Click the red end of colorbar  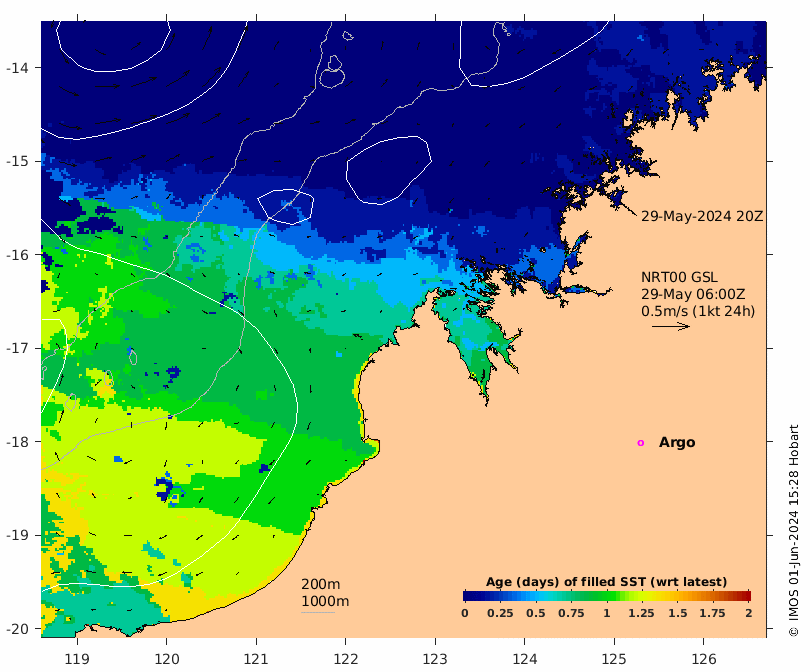pos(745,596)
